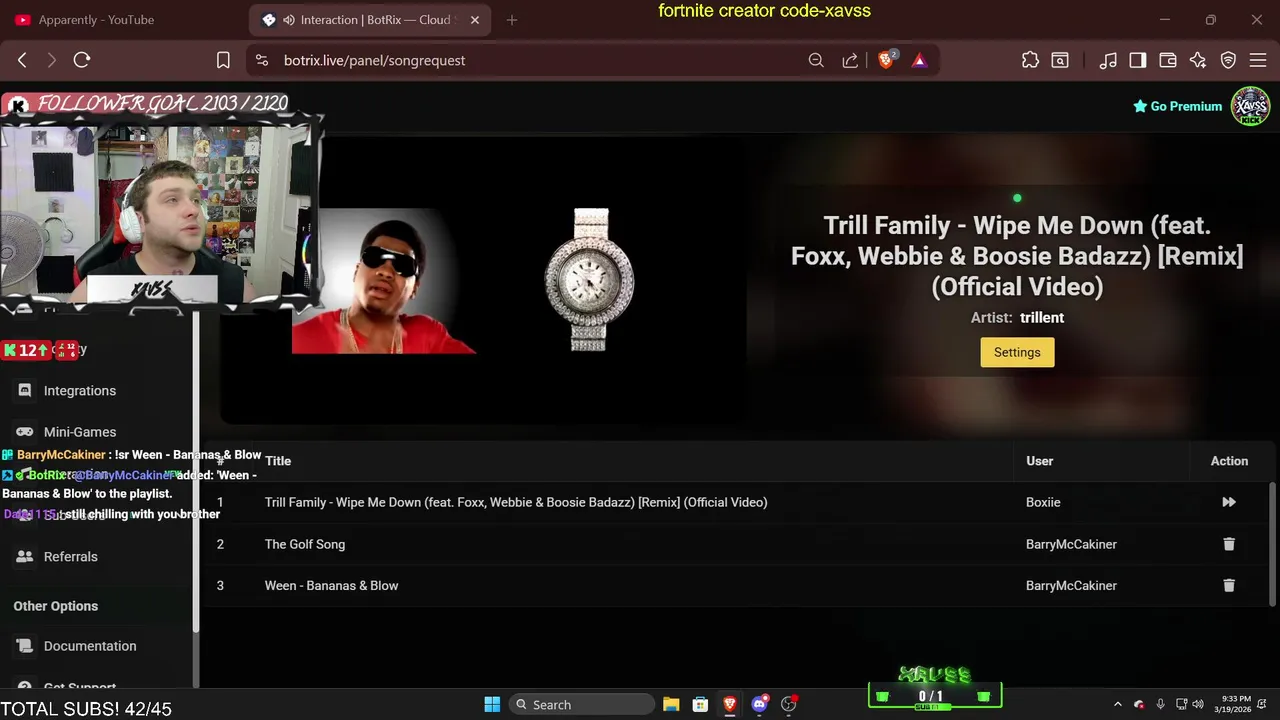
Task: Click the Referrals people icon
Action: [x=25, y=557]
